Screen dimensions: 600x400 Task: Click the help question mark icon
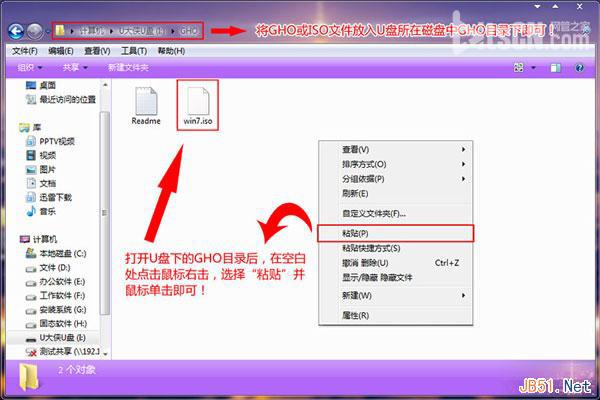pyautogui.click(x=580, y=68)
